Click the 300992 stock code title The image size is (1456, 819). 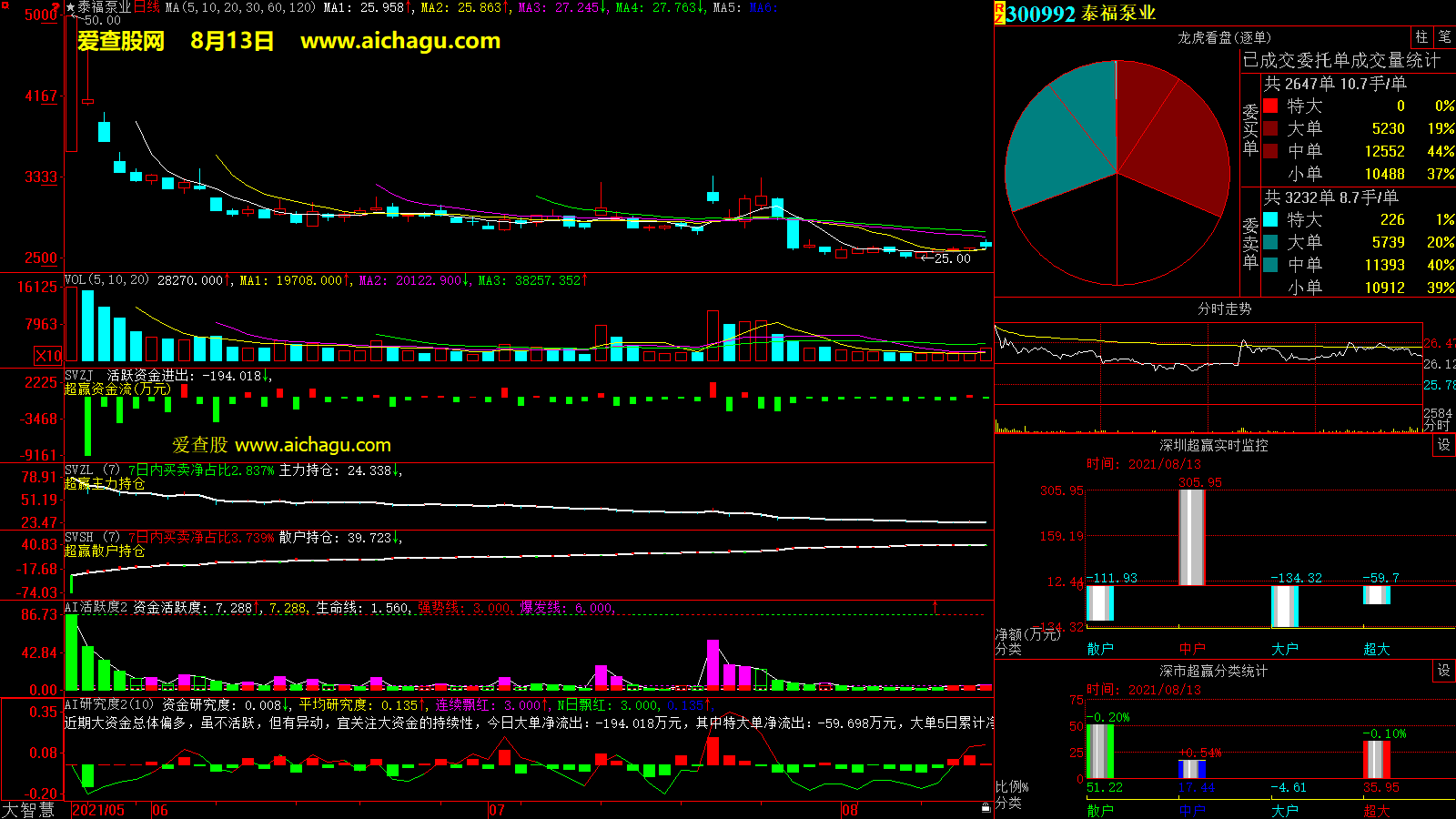pyautogui.click(x=1041, y=14)
